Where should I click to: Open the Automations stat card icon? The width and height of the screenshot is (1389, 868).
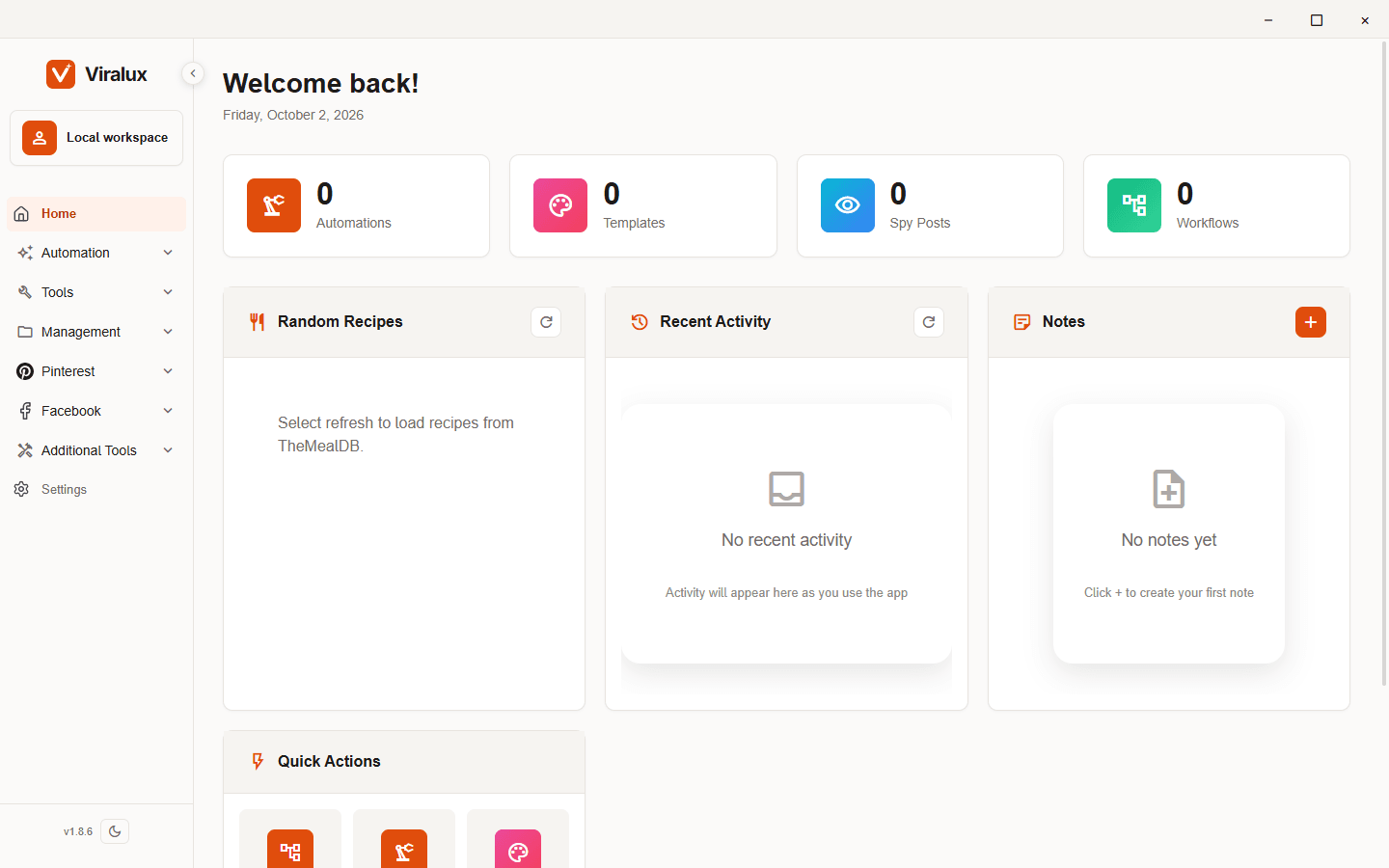274,205
